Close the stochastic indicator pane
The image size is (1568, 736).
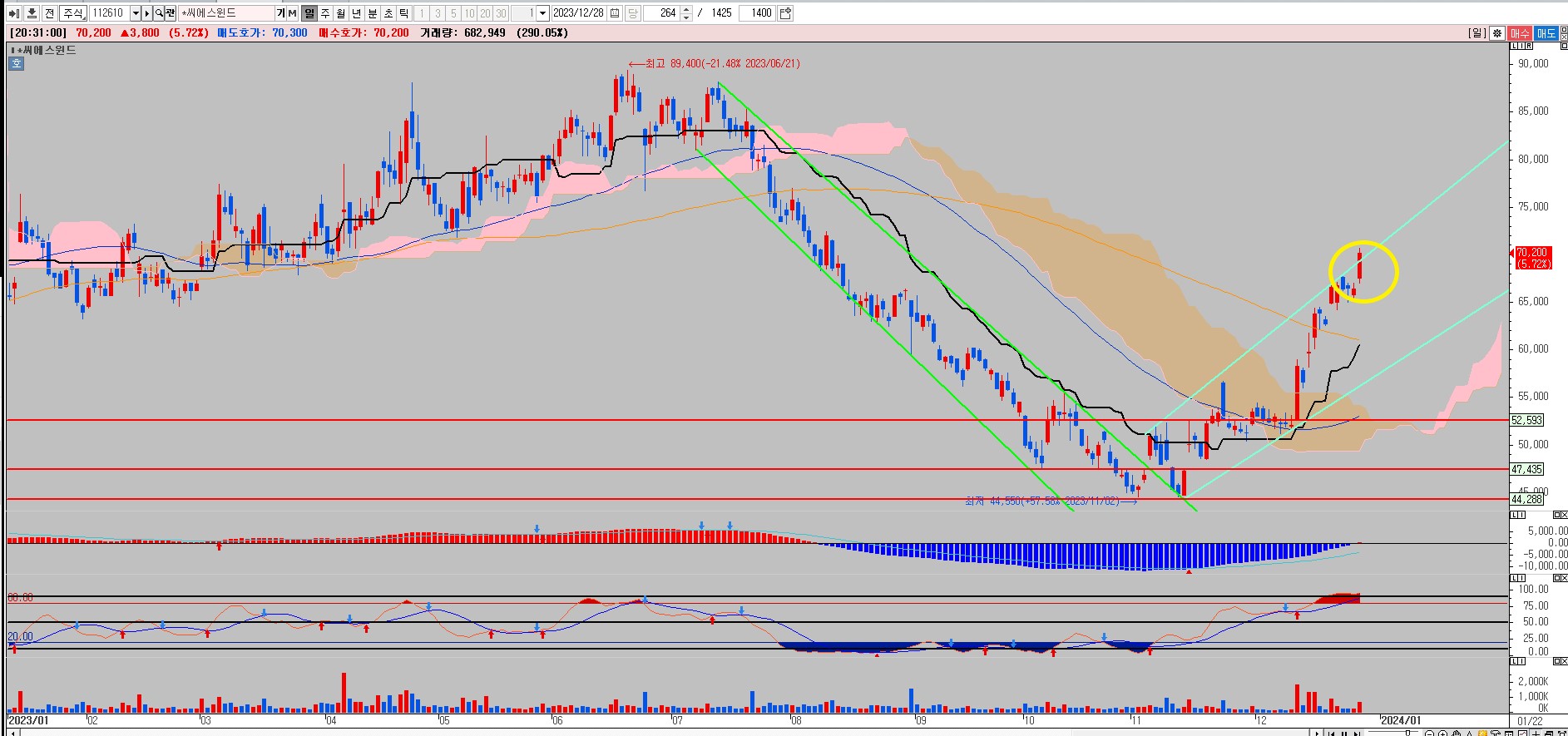point(1563,577)
